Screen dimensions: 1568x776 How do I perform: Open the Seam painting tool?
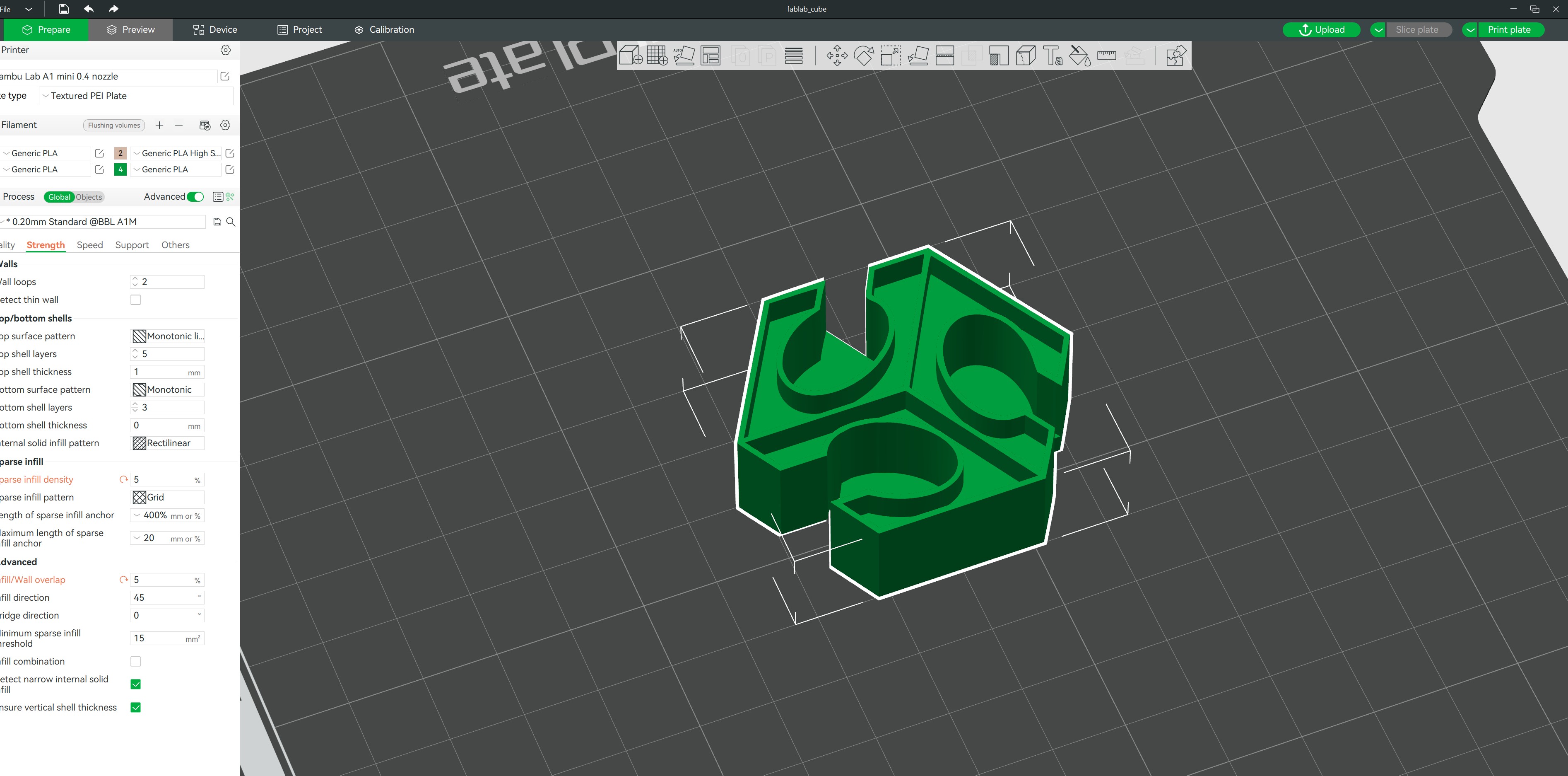(x=1026, y=56)
